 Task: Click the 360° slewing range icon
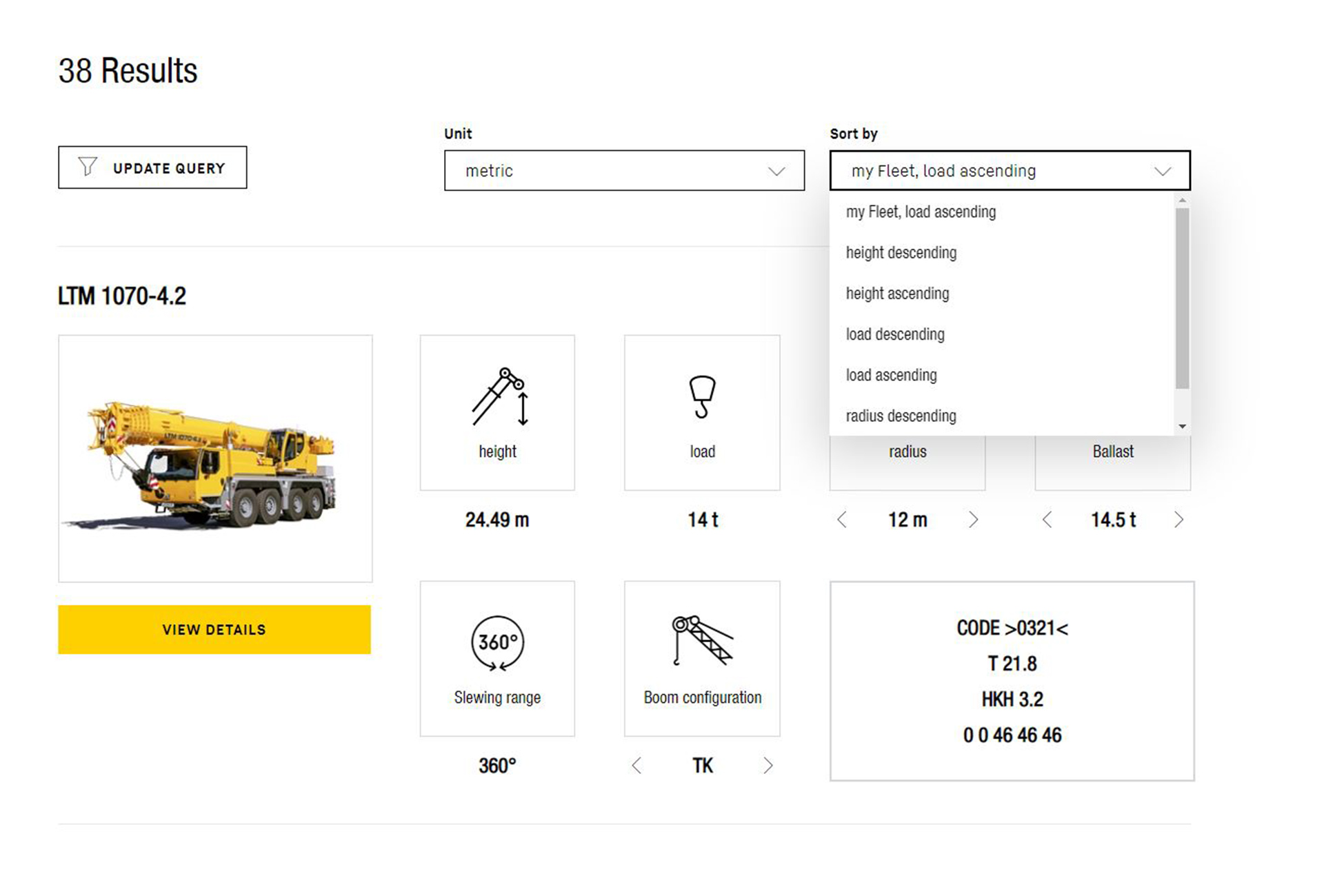497,643
